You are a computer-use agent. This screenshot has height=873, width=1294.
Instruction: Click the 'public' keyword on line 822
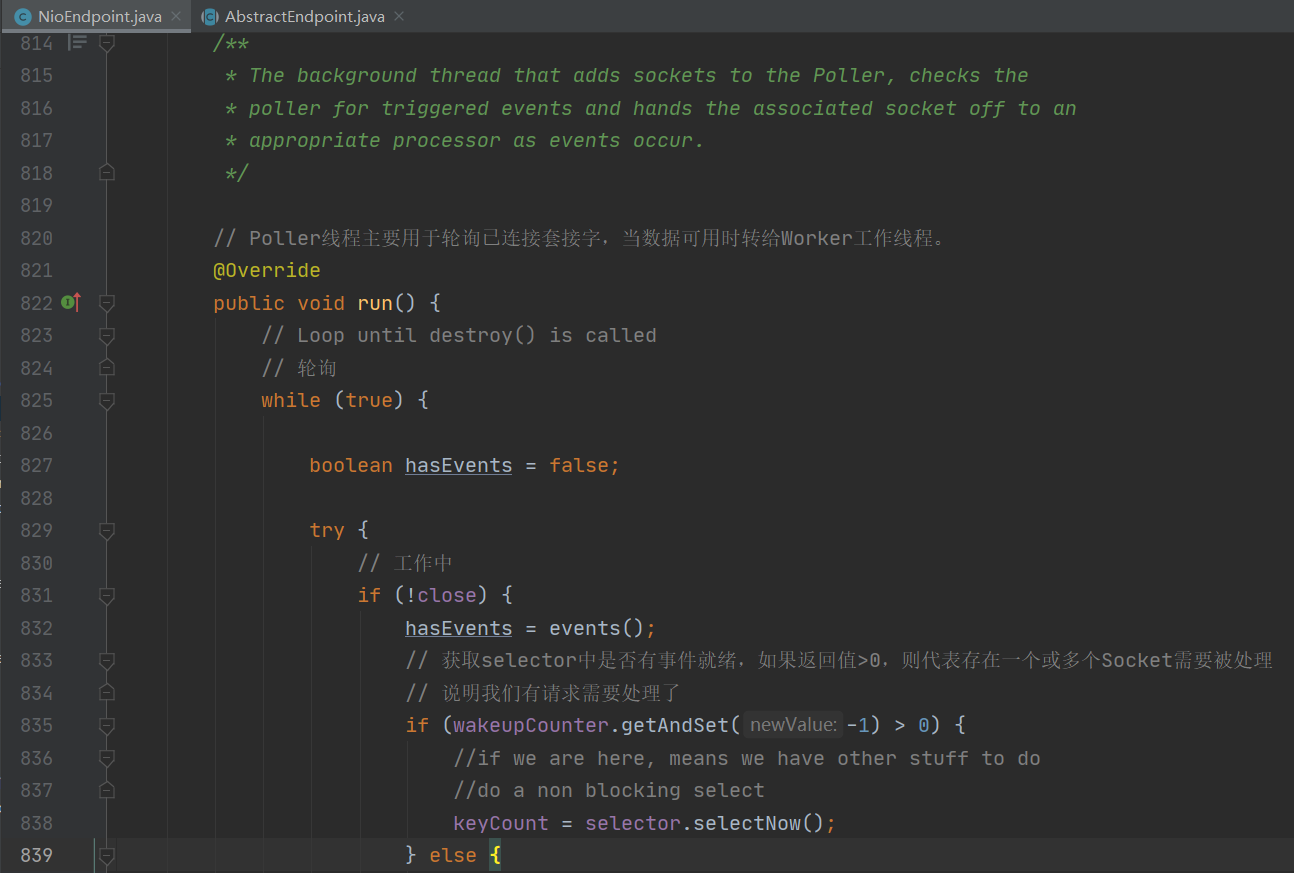[x=249, y=303]
